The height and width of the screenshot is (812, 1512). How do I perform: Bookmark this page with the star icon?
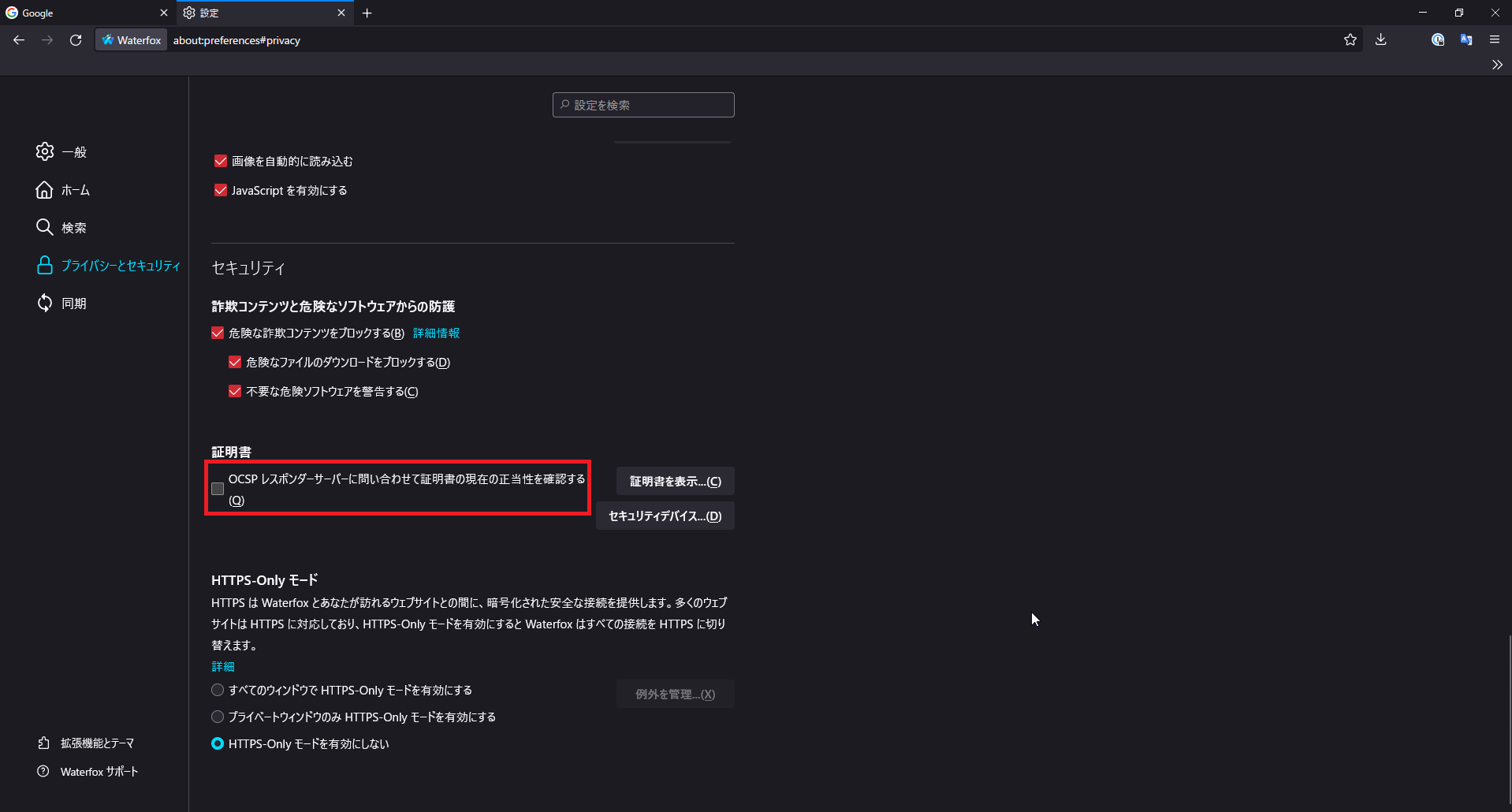[x=1350, y=40]
